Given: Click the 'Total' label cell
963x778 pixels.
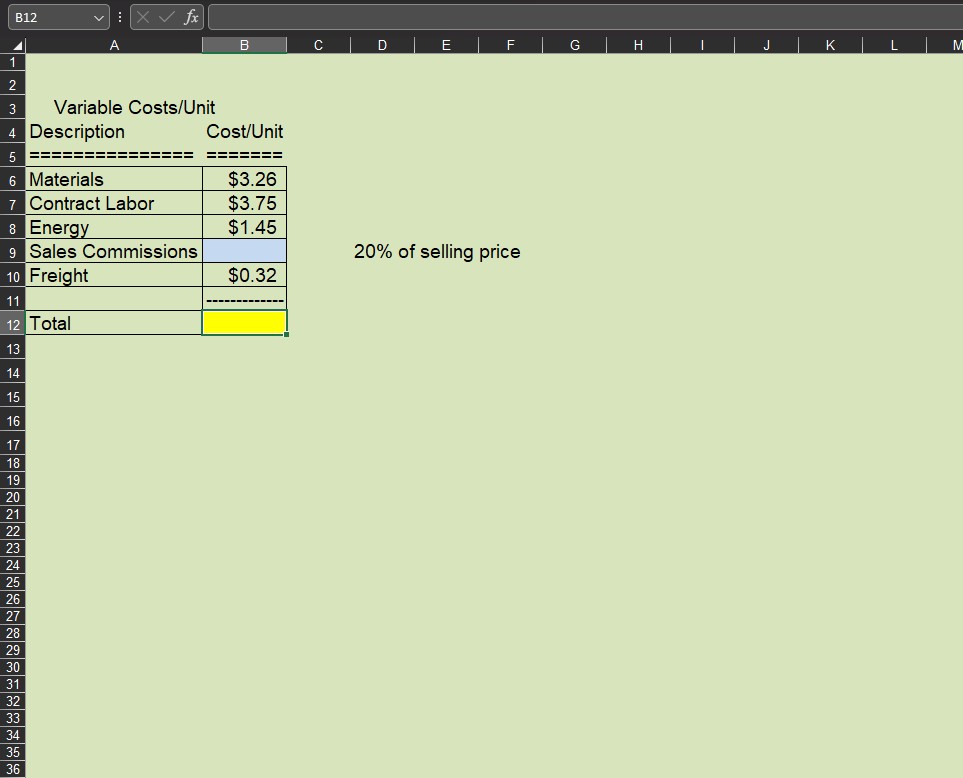Looking at the screenshot, I should tap(114, 323).
